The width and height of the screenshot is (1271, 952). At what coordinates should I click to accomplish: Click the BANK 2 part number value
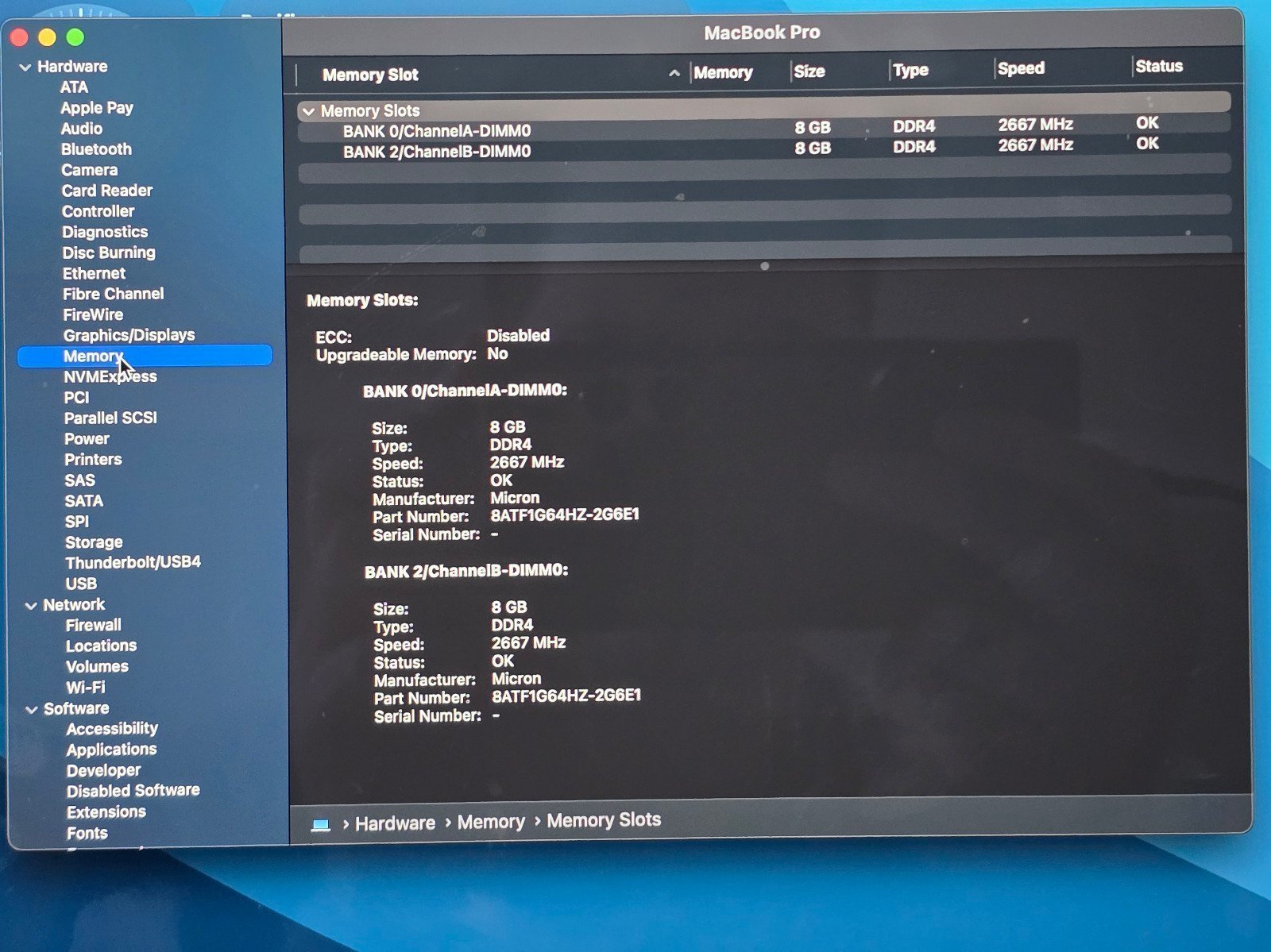pyautogui.click(x=566, y=696)
